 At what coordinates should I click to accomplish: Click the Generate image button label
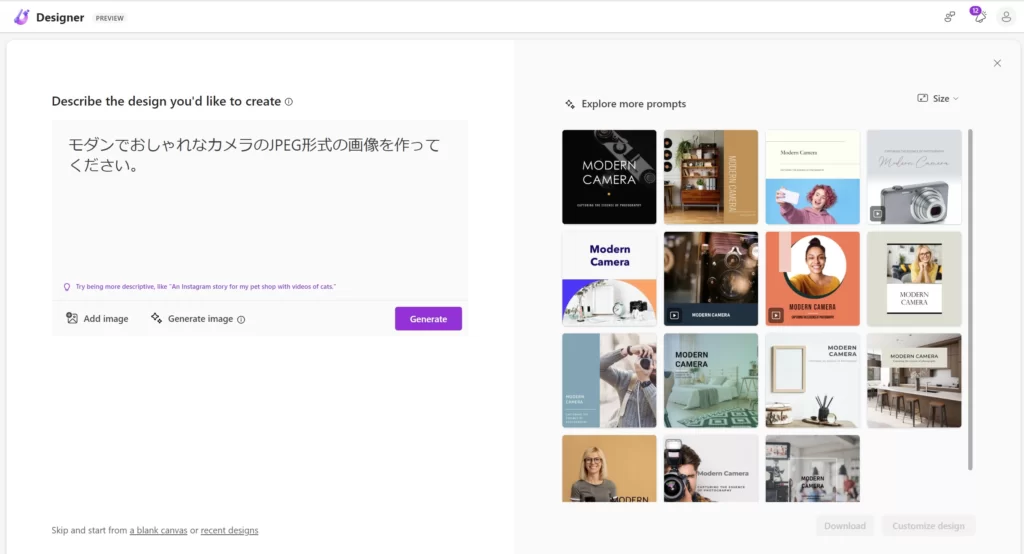click(x=200, y=319)
